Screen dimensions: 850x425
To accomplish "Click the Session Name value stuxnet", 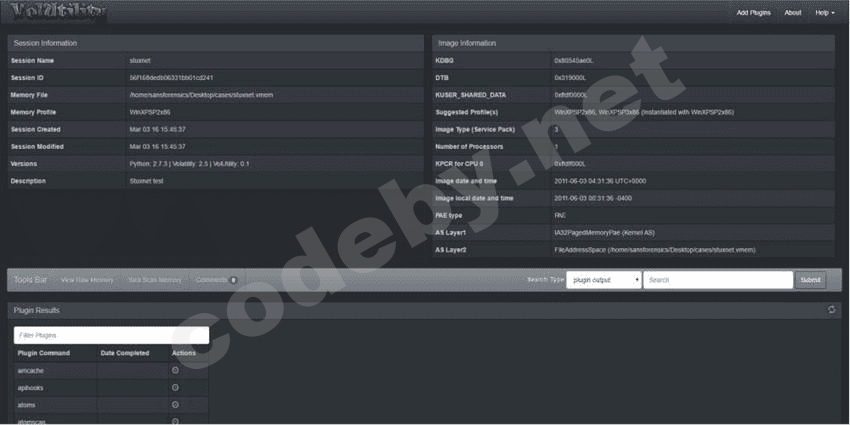I will [x=140, y=61].
